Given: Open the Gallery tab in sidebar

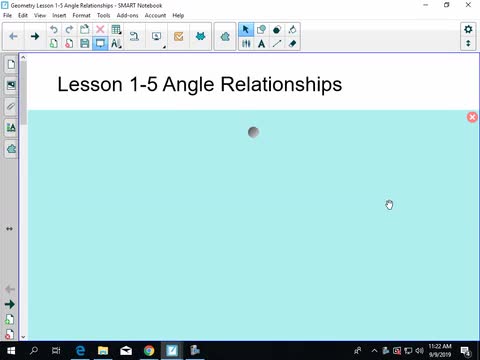Looking at the screenshot, I should pyautogui.click(x=11, y=85).
